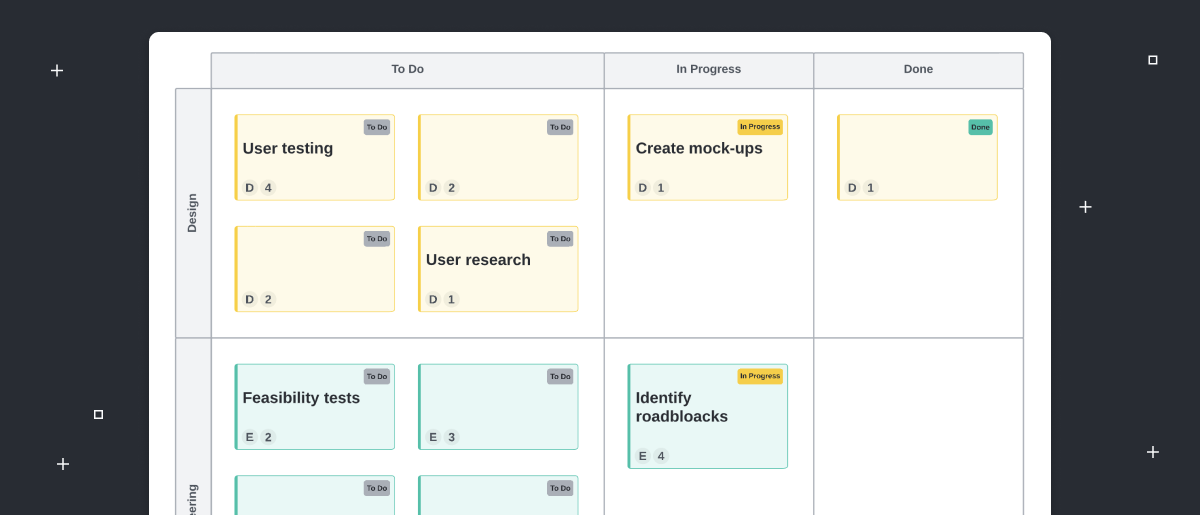This screenshot has width=1200, height=515.
Task: Click the number 4 badge on User testing
Action: (268, 188)
